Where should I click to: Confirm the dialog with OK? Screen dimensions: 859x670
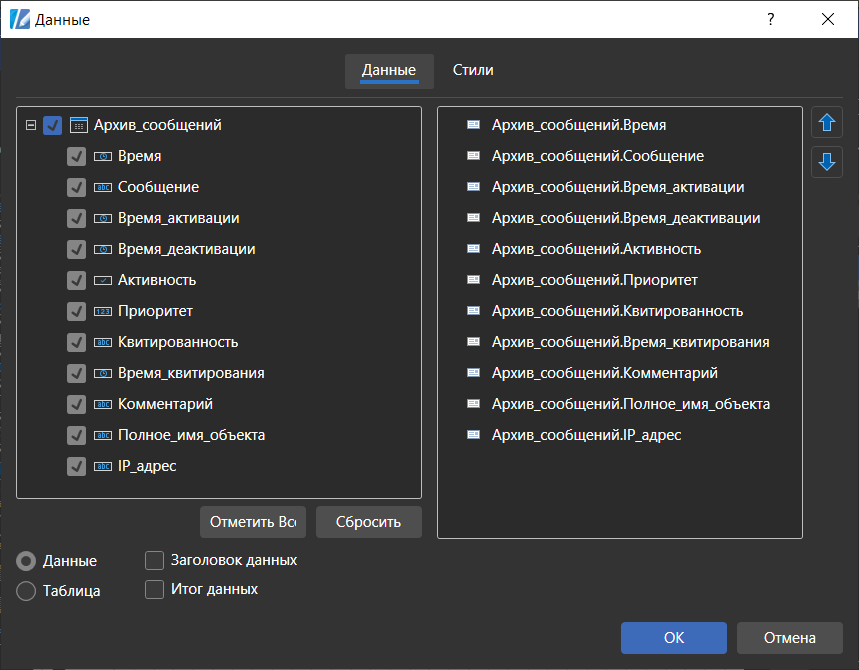pyautogui.click(x=673, y=637)
